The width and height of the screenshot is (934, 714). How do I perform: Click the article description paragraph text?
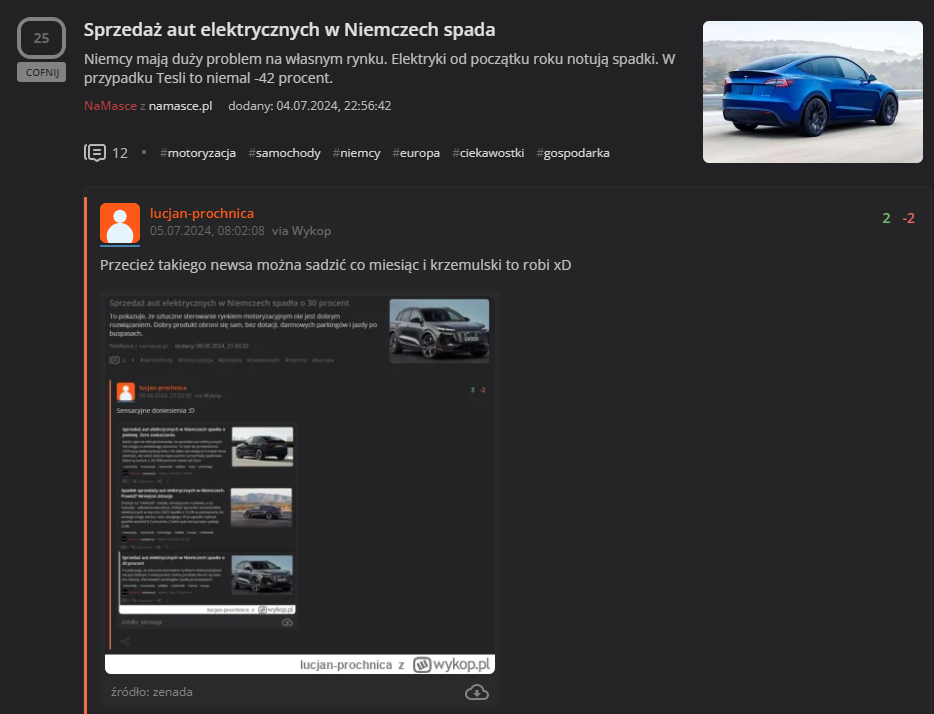[x=379, y=68]
